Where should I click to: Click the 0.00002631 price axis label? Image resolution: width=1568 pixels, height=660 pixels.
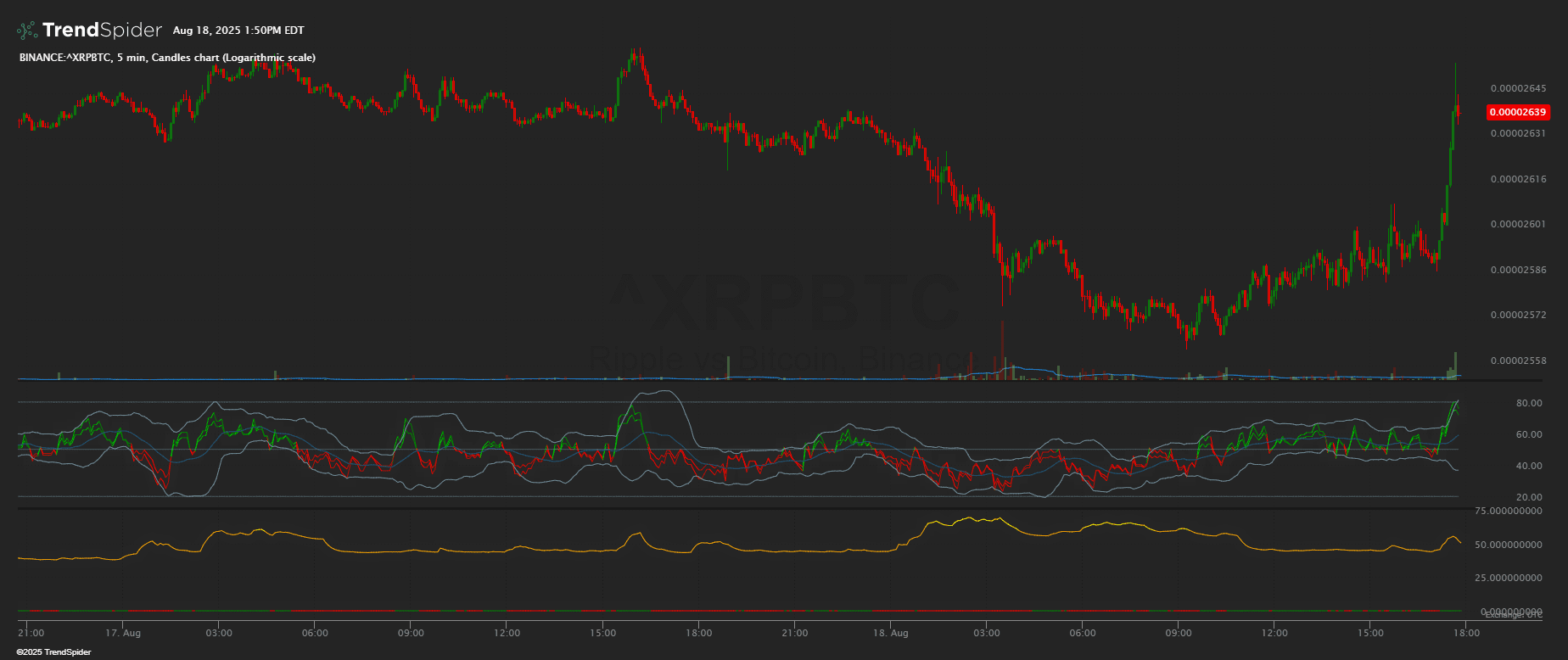pos(1518,133)
